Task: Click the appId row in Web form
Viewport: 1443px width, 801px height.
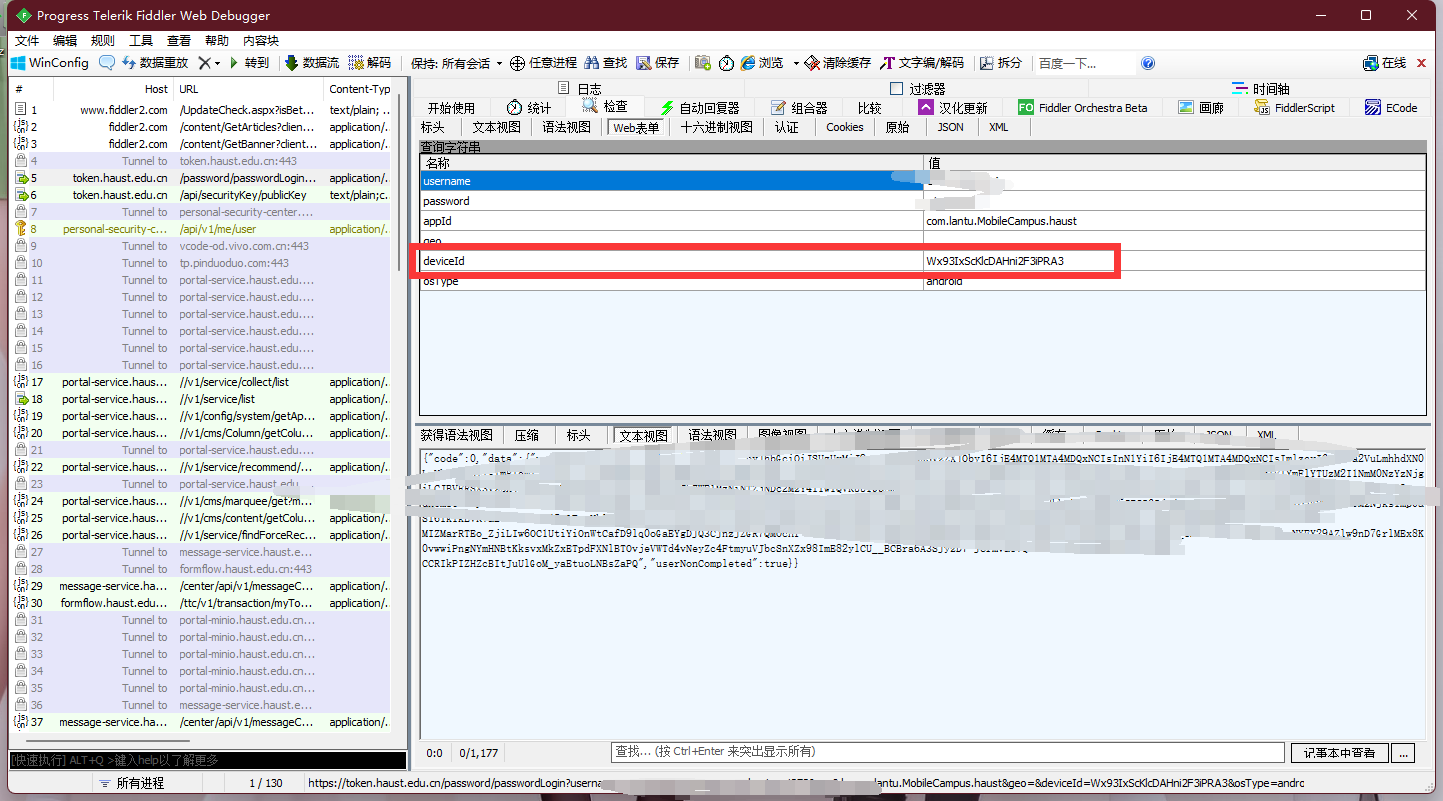Action: pos(922,221)
